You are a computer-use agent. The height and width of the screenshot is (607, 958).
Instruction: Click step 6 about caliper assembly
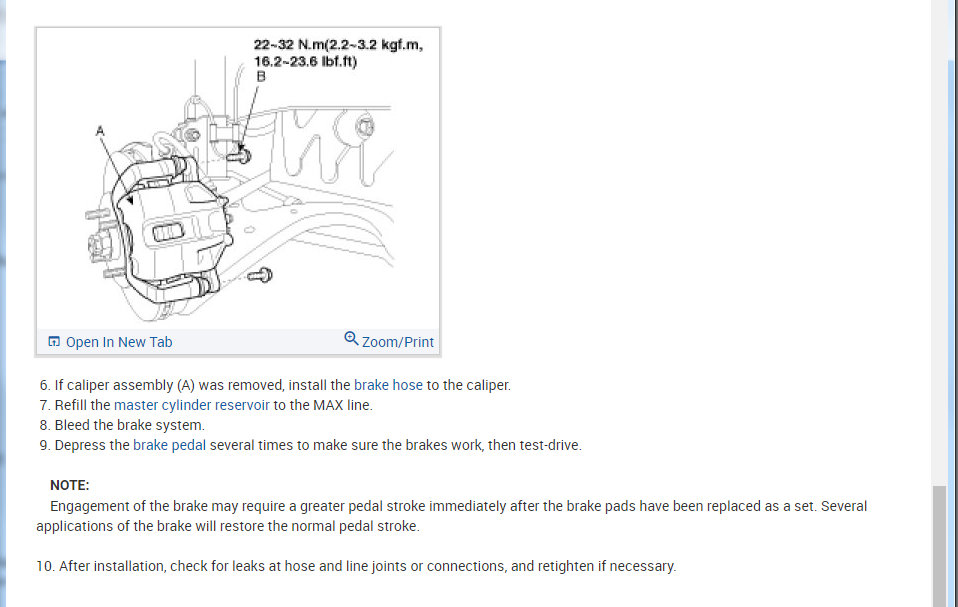click(275, 385)
